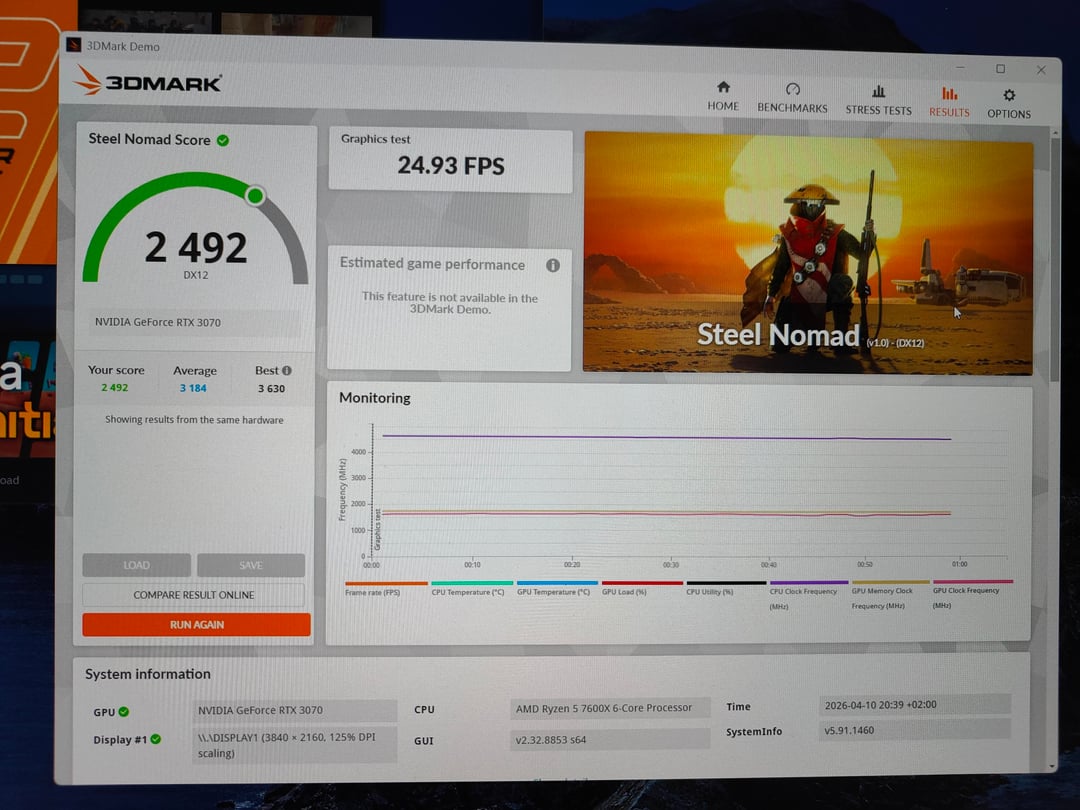This screenshot has height=810, width=1080.
Task: Switch to the Results tab
Action: [x=949, y=101]
